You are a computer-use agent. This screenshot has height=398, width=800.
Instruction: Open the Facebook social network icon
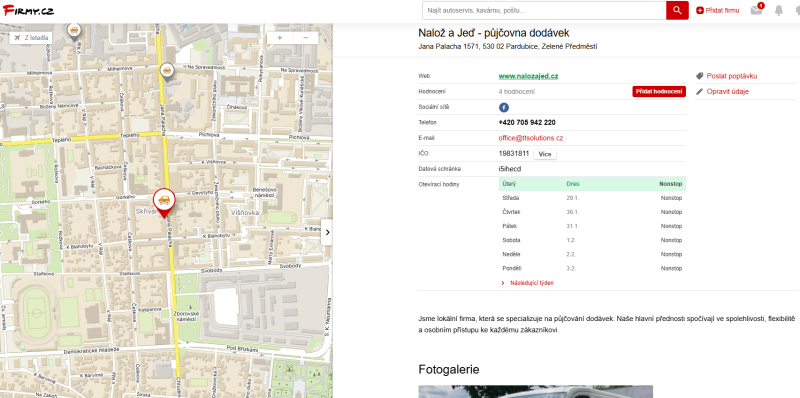click(504, 107)
